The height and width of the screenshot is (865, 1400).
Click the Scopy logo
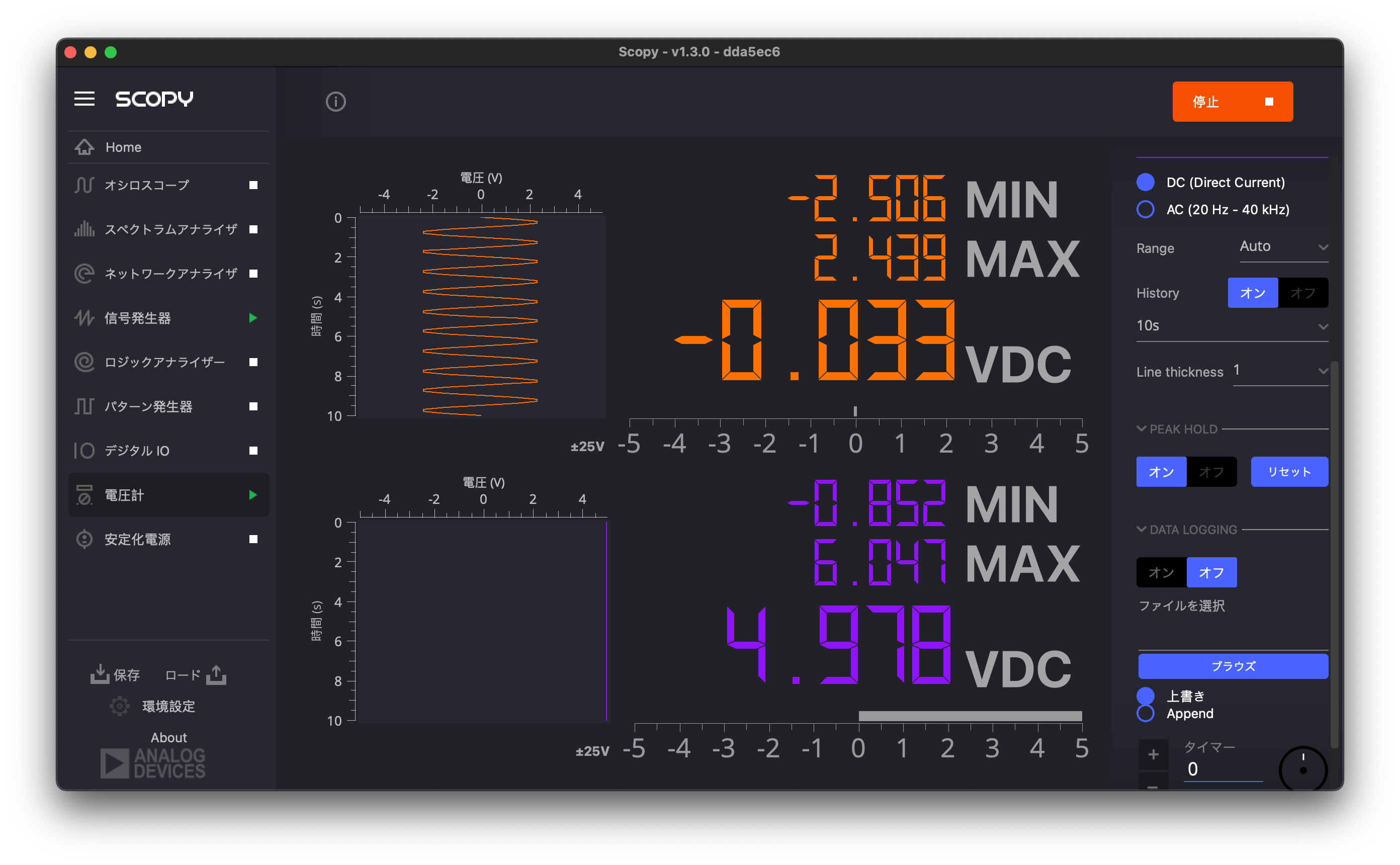(154, 99)
